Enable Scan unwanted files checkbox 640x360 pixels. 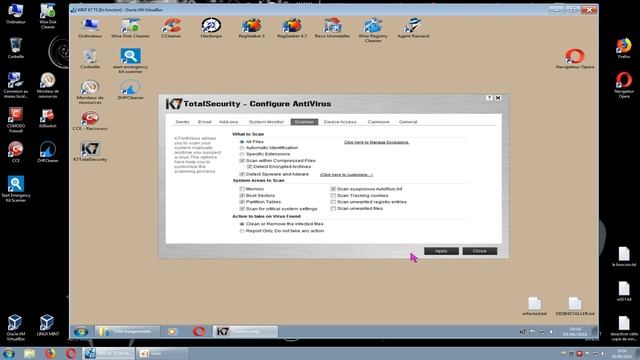[x=333, y=209]
